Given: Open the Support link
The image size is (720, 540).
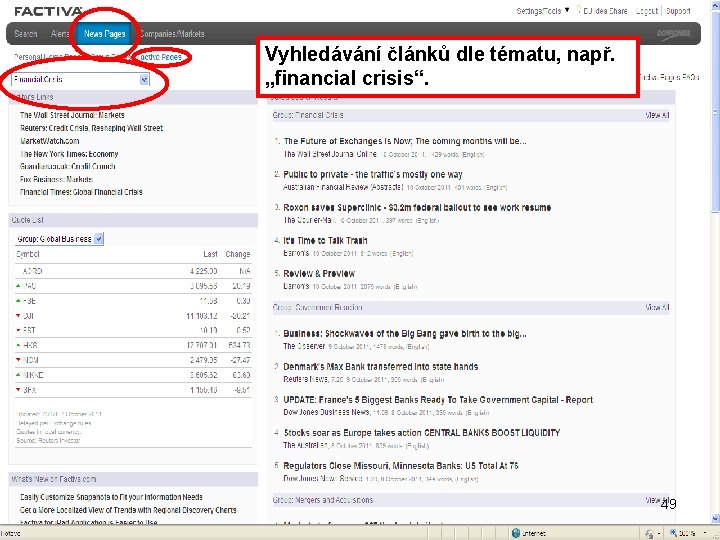Looking at the screenshot, I should [x=678, y=11].
